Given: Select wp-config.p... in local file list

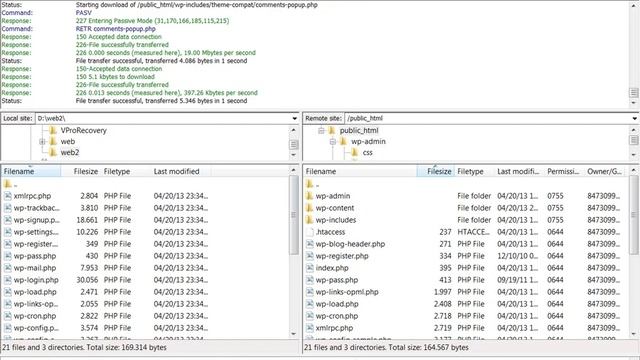Looking at the screenshot, I should click(36, 328).
